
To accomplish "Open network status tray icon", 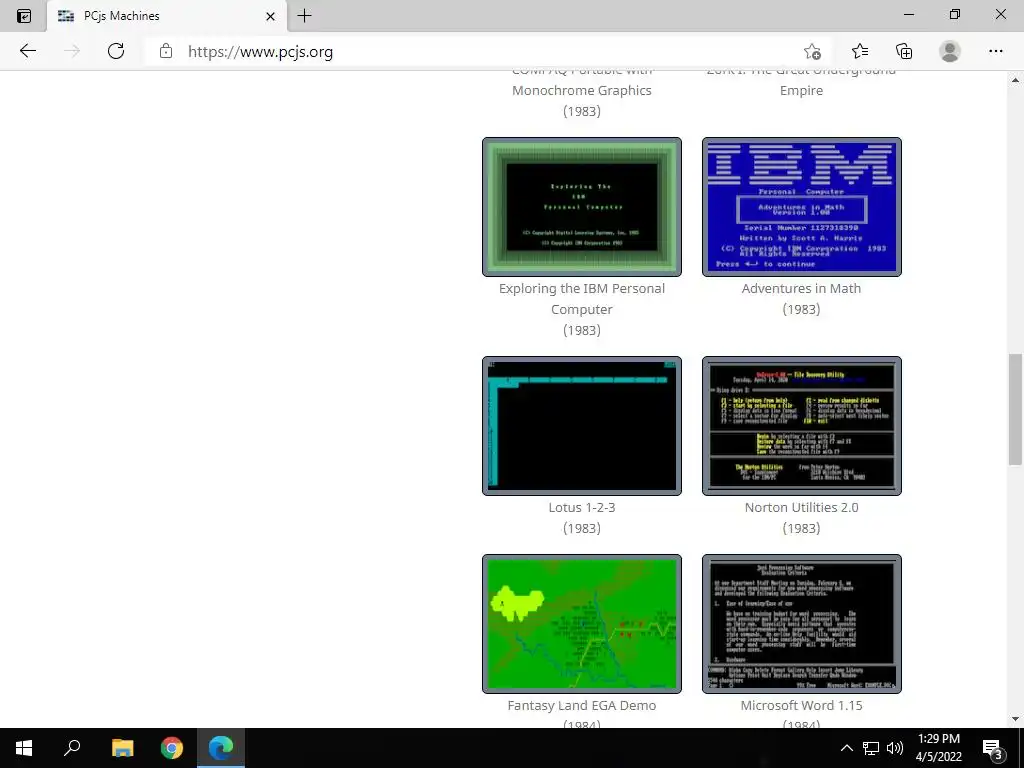I will point(871,748).
